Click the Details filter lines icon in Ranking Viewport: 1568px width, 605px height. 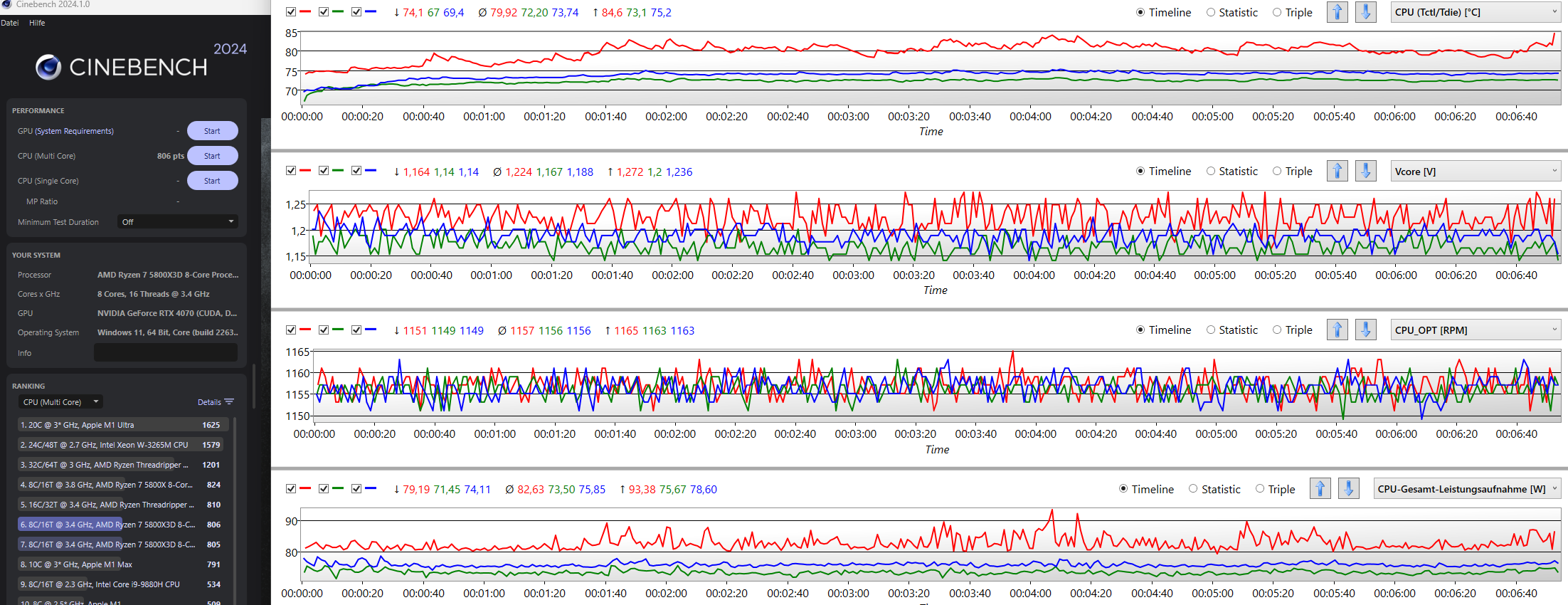(229, 402)
